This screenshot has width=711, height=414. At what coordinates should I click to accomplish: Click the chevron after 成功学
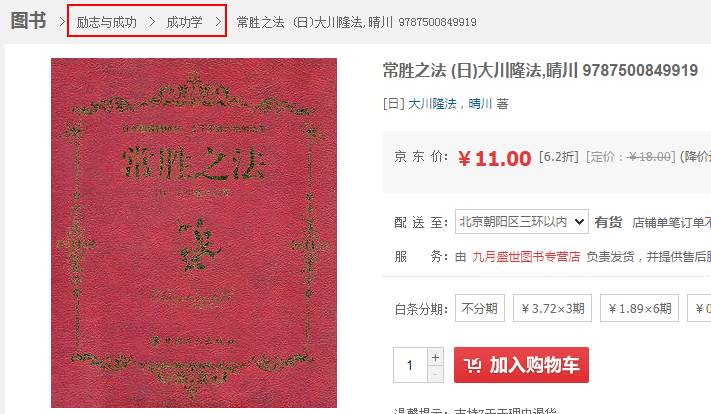(218, 21)
